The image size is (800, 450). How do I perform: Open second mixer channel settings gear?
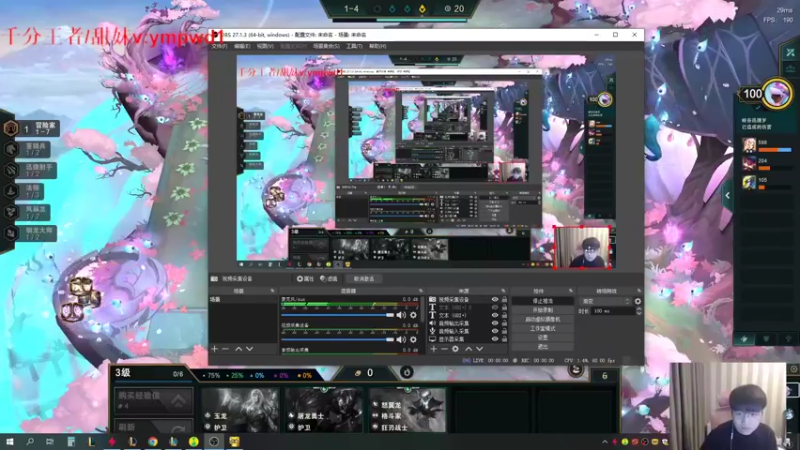point(413,339)
